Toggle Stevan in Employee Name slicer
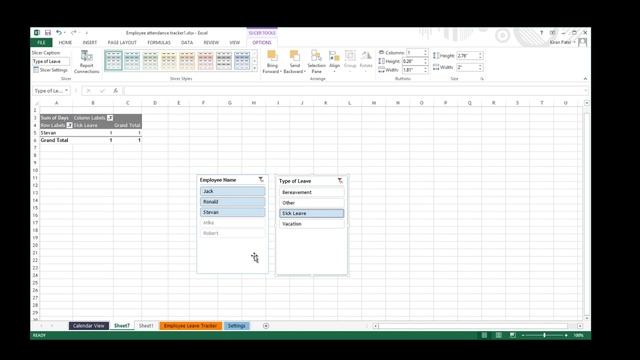The width and height of the screenshot is (640, 360). 232,212
